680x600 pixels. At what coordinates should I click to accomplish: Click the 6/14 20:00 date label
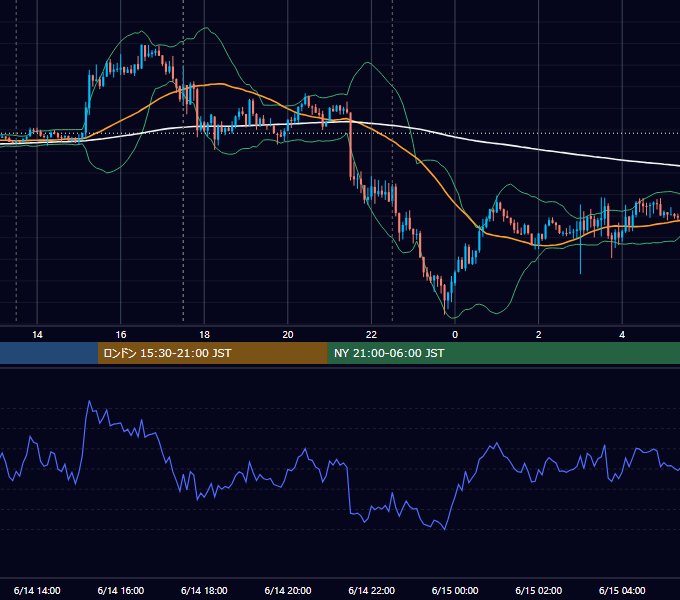click(288, 590)
